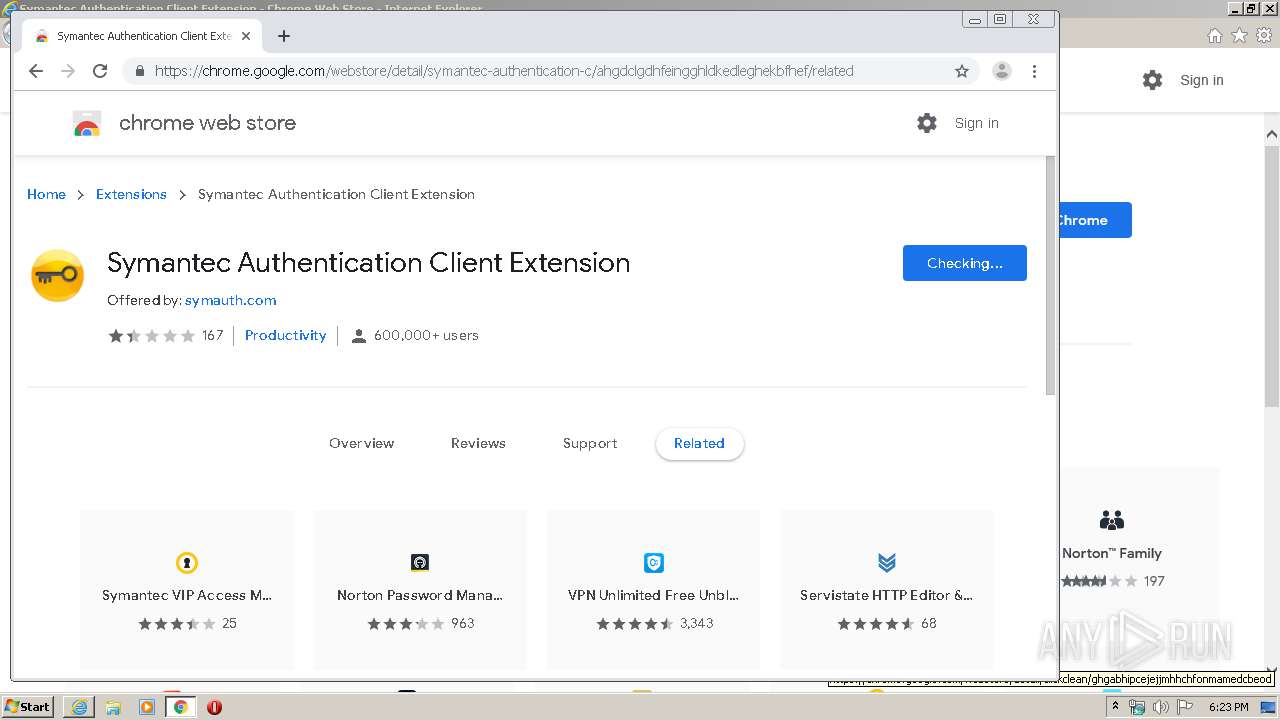
Task: Click the blue Chrome button in background window
Action: pos(1094,220)
